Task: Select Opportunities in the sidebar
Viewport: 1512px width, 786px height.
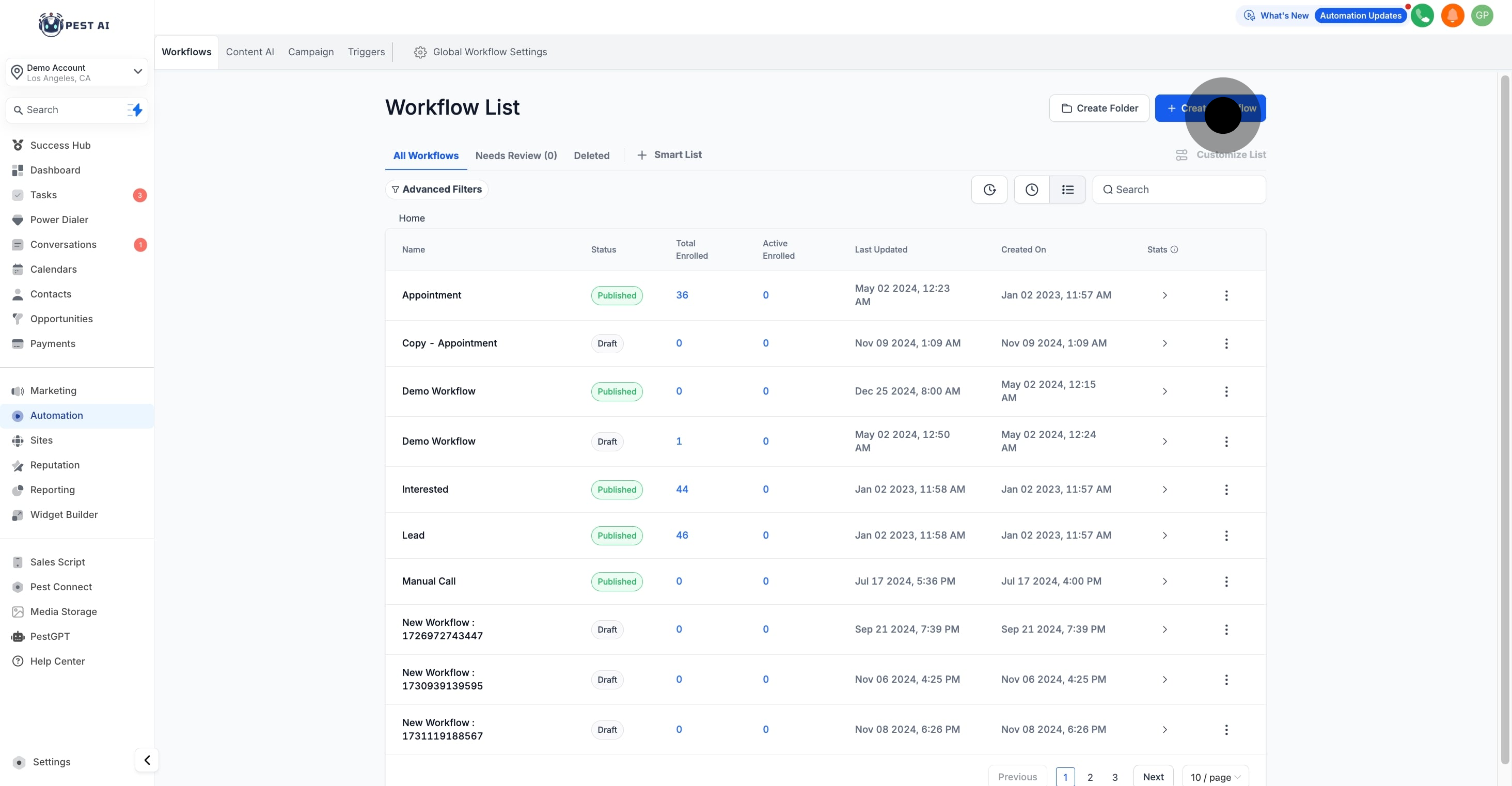Action: pyautogui.click(x=61, y=319)
